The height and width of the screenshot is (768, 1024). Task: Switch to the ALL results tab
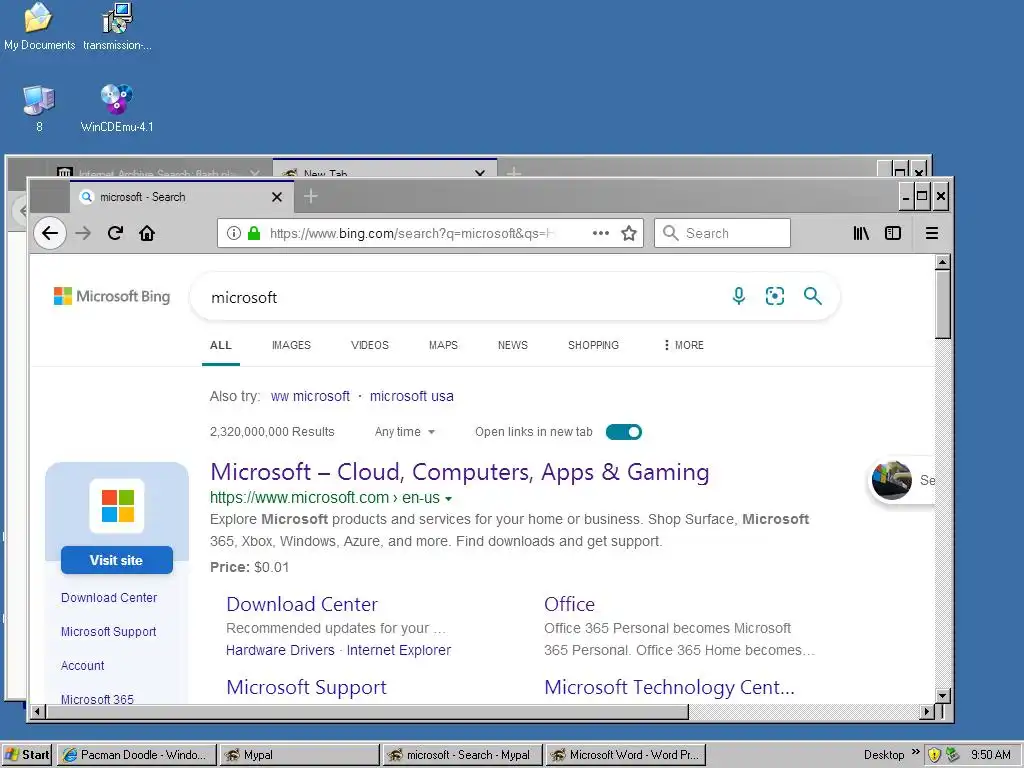tap(221, 345)
